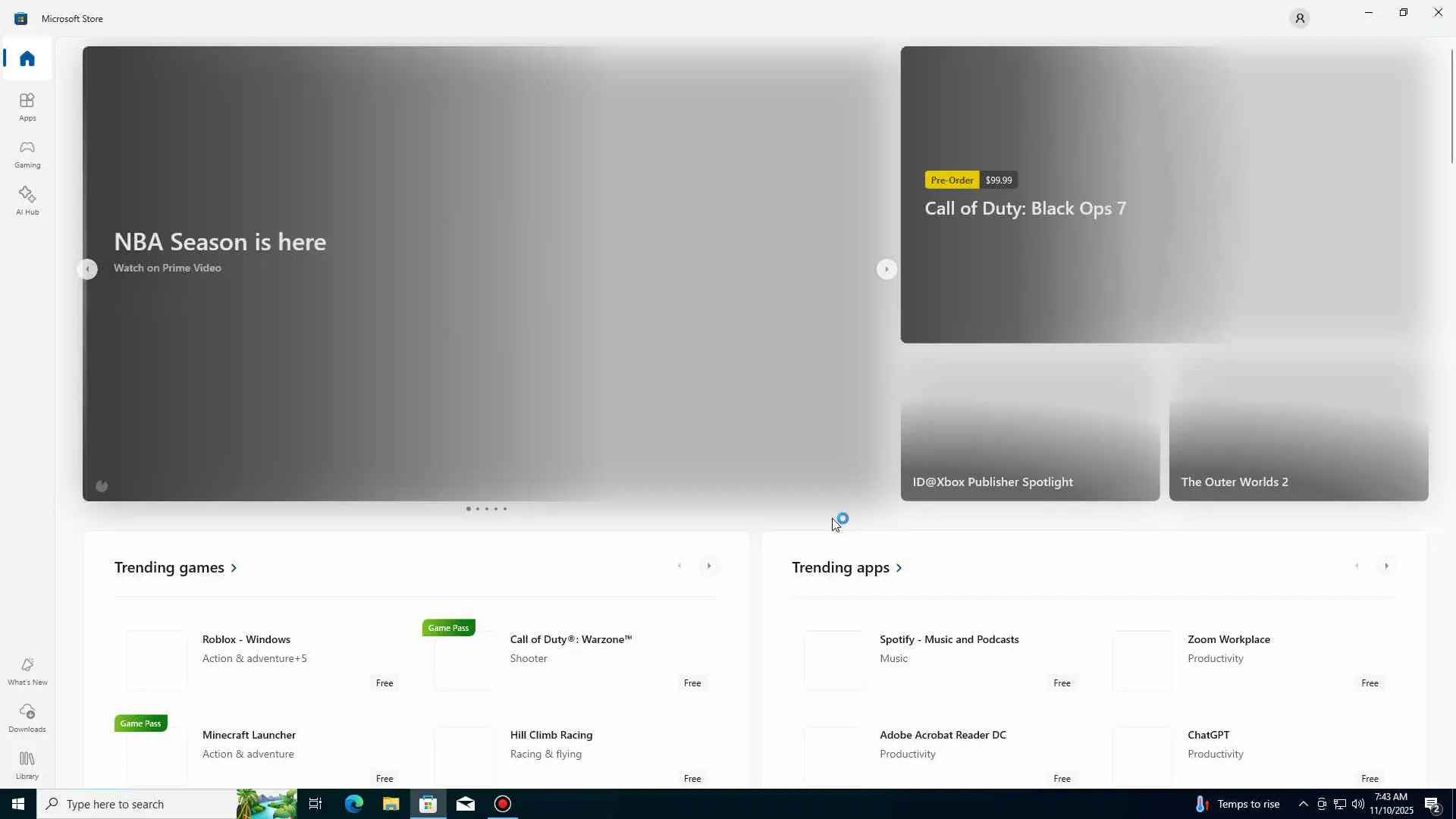
Task: Go to the previous hero carousel slide
Action: tap(88, 269)
